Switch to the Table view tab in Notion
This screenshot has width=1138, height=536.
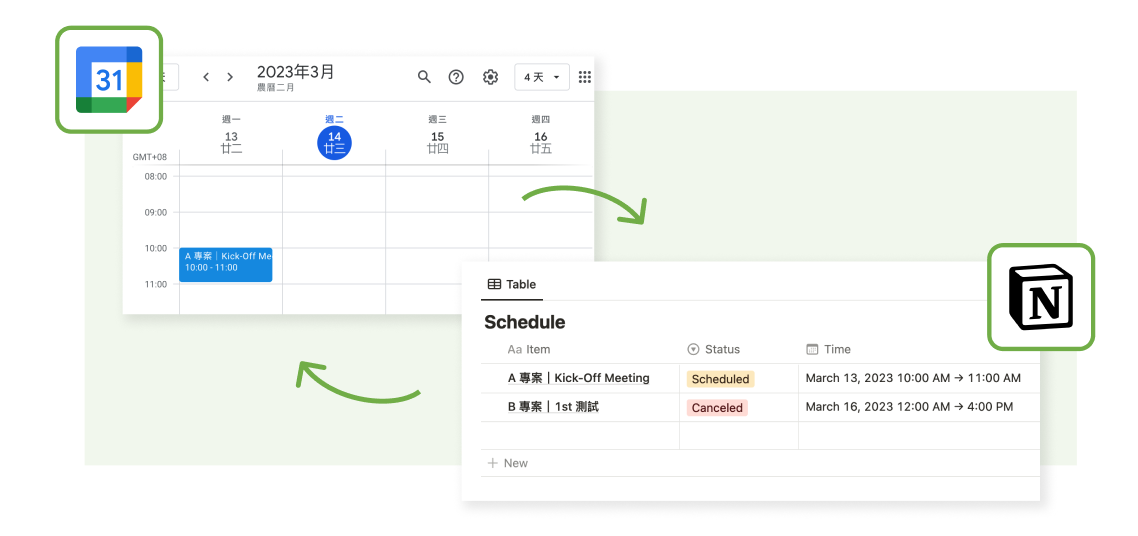point(512,284)
